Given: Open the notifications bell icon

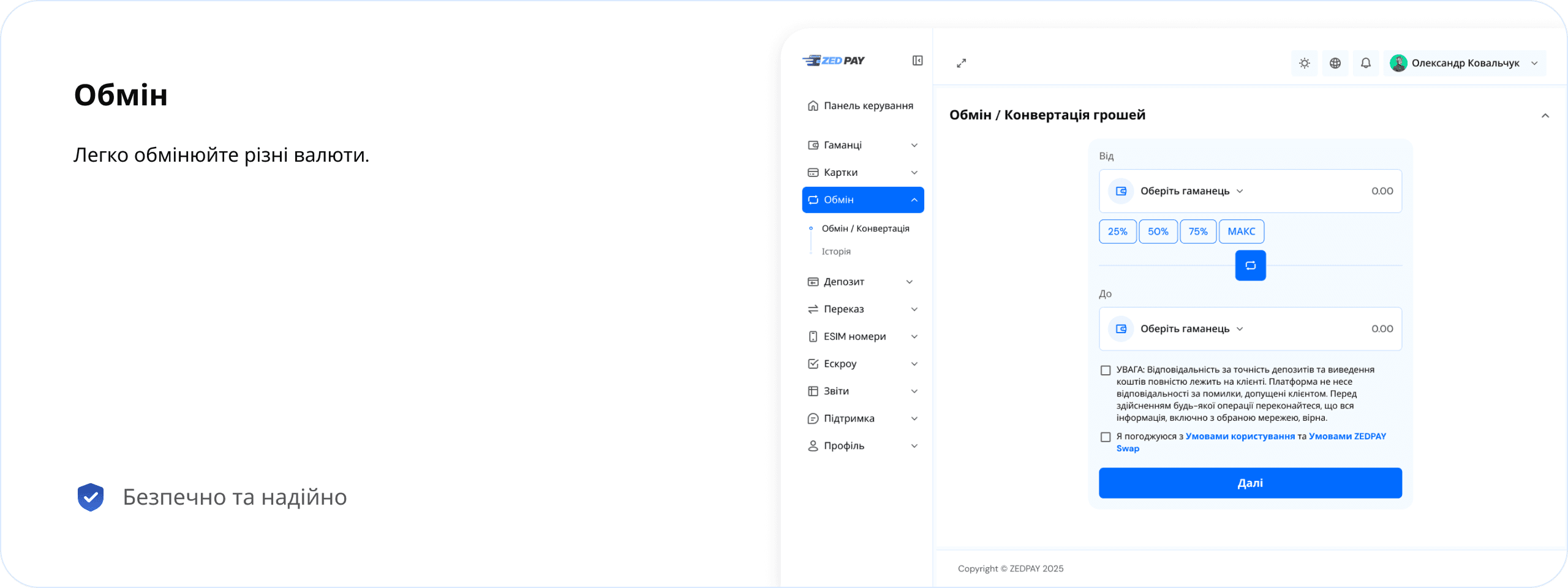Looking at the screenshot, I should tap(1365, 63).
